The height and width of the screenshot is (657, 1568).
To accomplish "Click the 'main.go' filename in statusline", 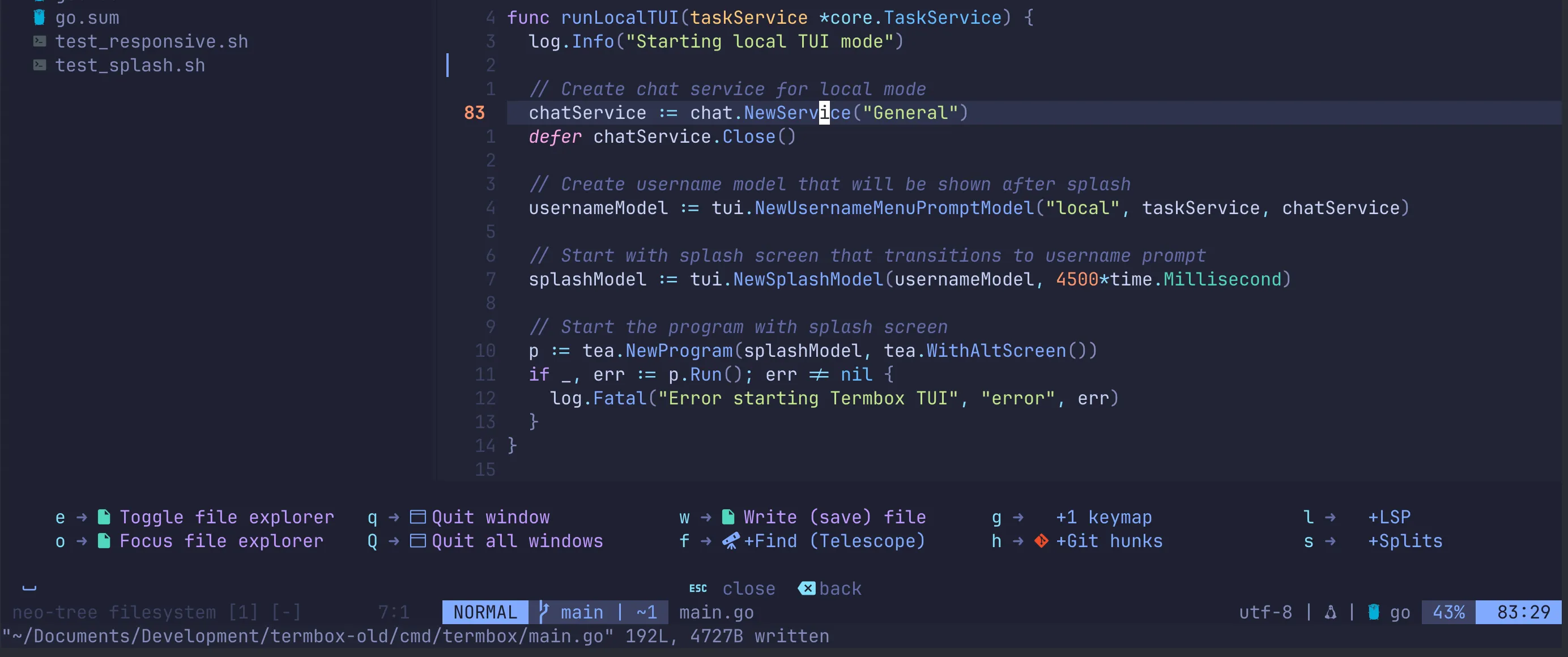I will 717,612.
